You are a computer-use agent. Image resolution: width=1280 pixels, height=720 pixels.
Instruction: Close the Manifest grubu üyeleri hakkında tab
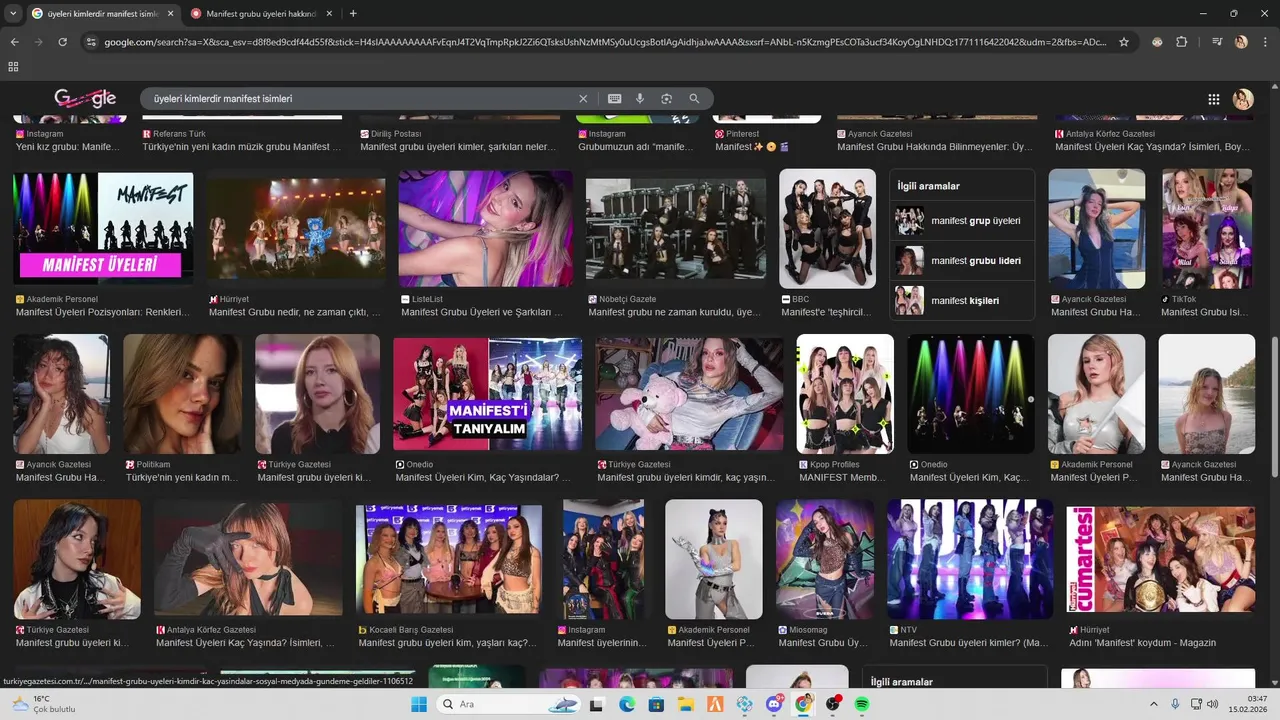point(330,13)
